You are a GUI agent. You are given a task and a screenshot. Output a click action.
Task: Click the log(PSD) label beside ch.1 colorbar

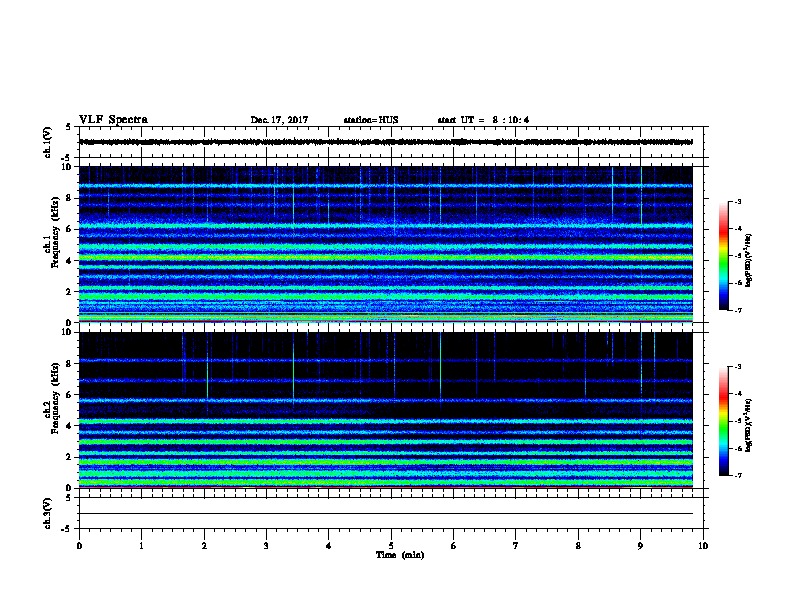[x=749, y=261]
